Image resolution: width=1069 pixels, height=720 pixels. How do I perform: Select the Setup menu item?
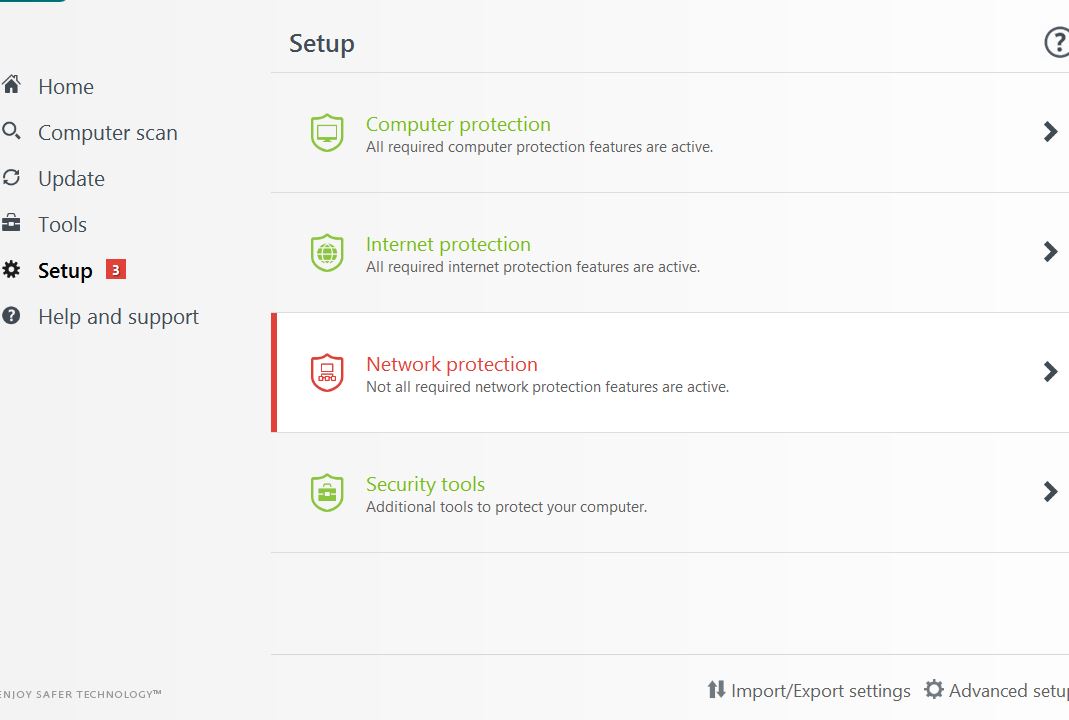click(65, 271)
